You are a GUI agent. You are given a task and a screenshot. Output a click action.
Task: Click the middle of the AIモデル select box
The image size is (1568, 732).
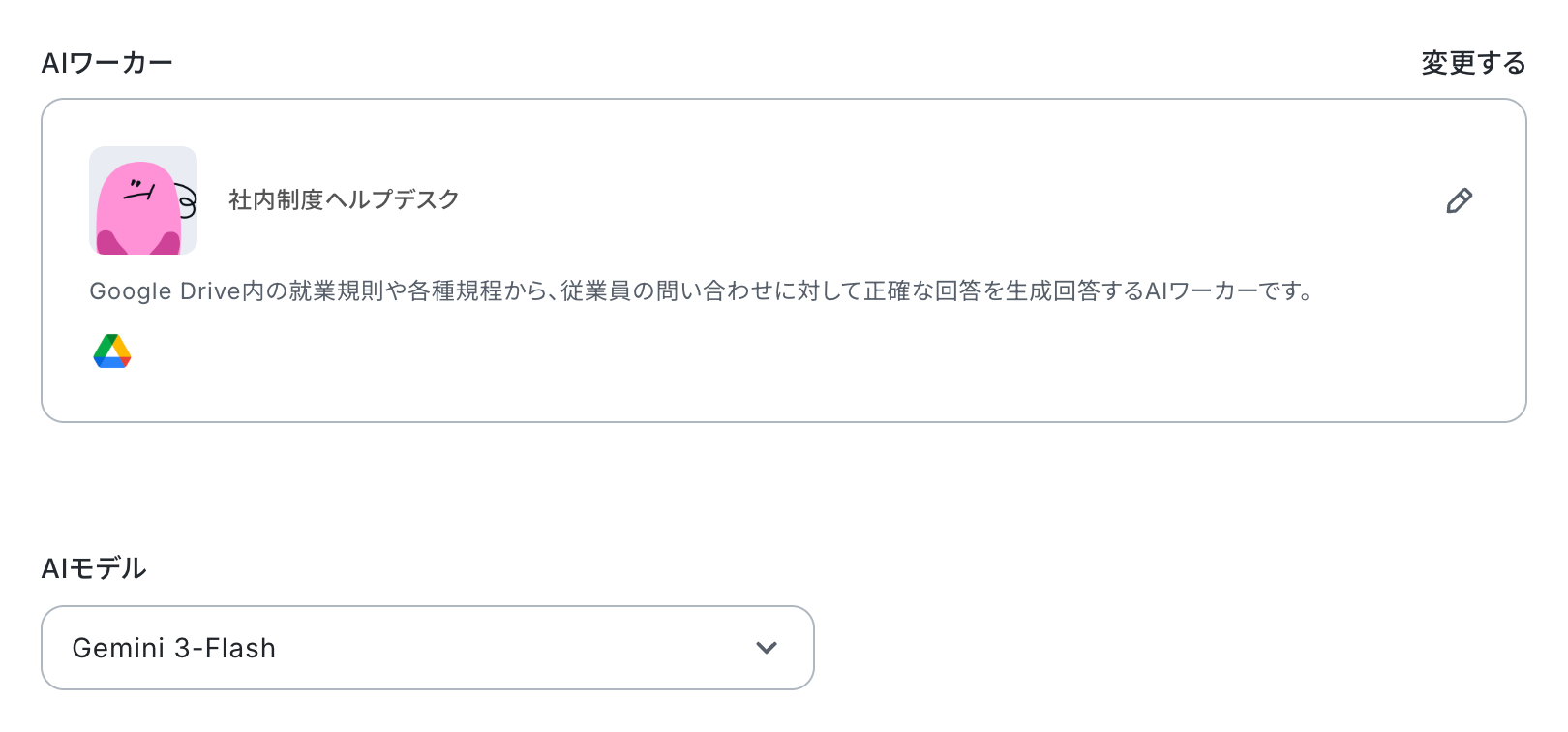tap(427, 648)
